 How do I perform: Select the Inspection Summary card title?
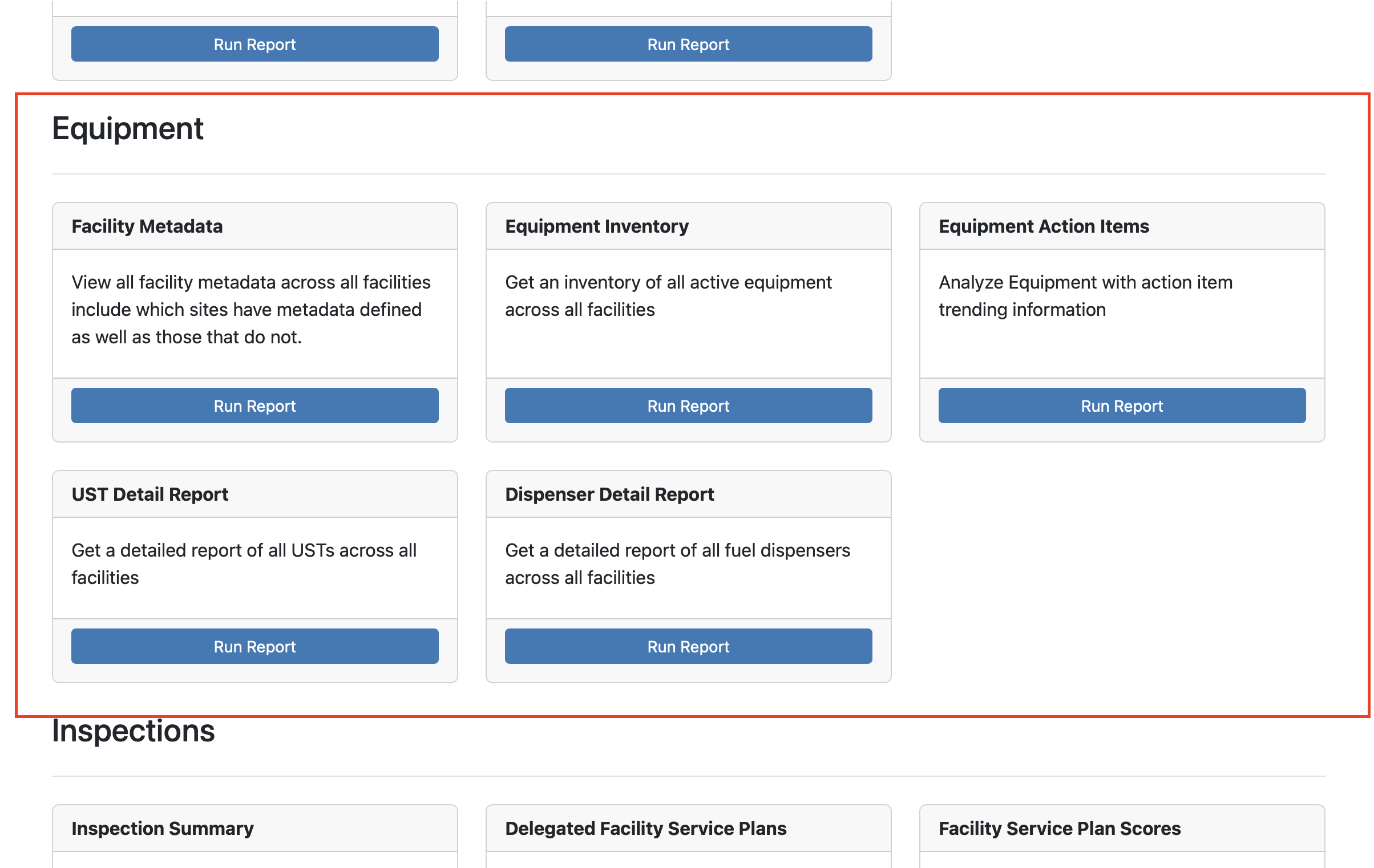click(163, 829)
